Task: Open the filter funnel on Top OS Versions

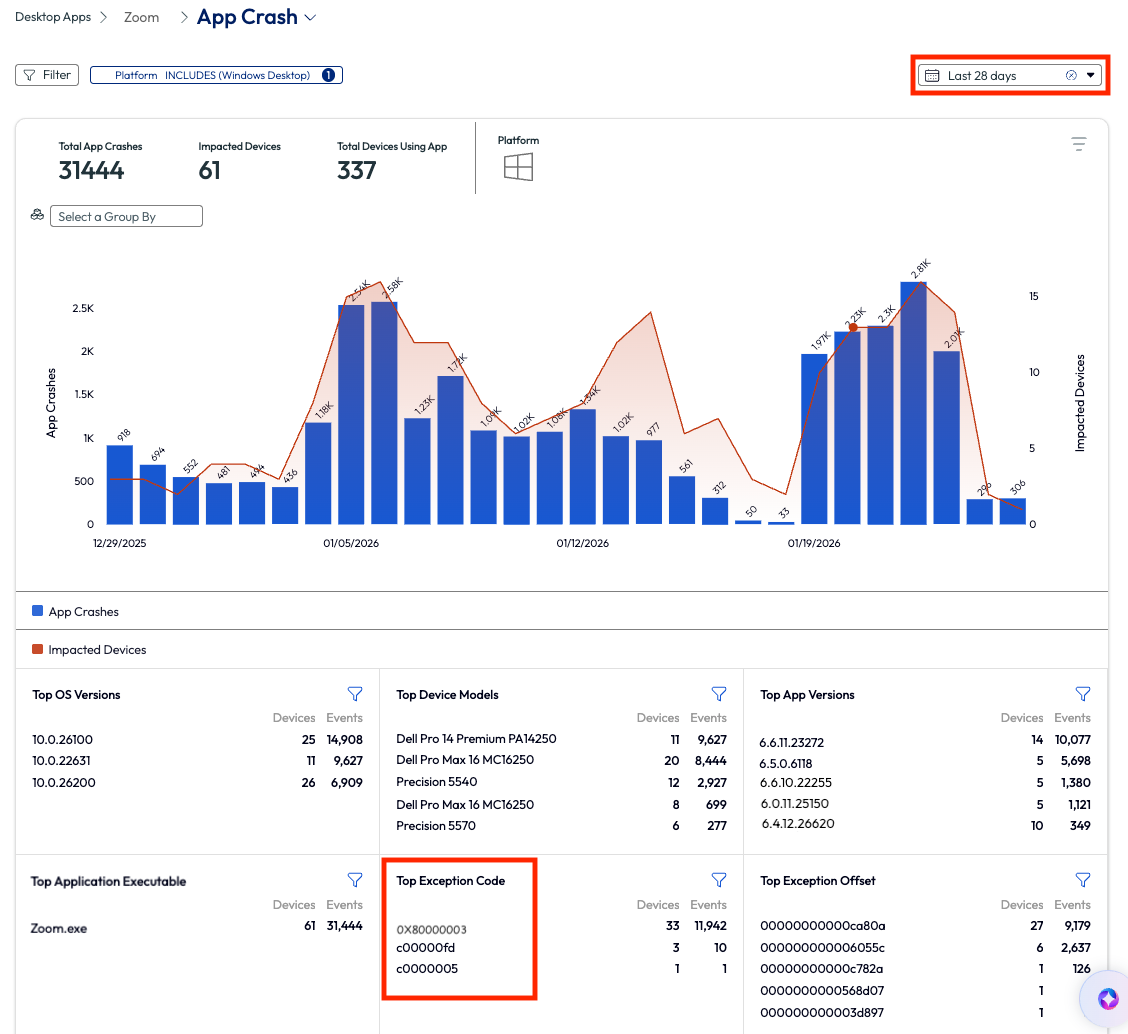Action: click(355, 694)
